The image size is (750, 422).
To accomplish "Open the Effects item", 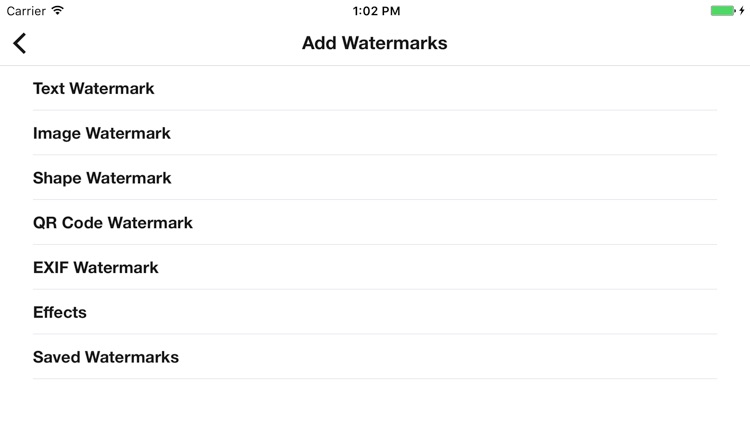I will pyautogui.click(x=60, y=313).
